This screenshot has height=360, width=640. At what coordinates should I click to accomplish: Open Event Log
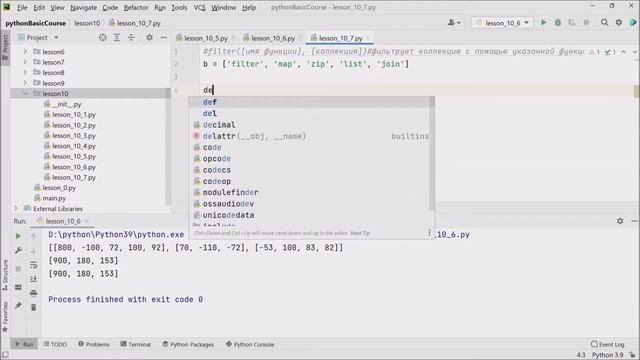coord(608,344)
